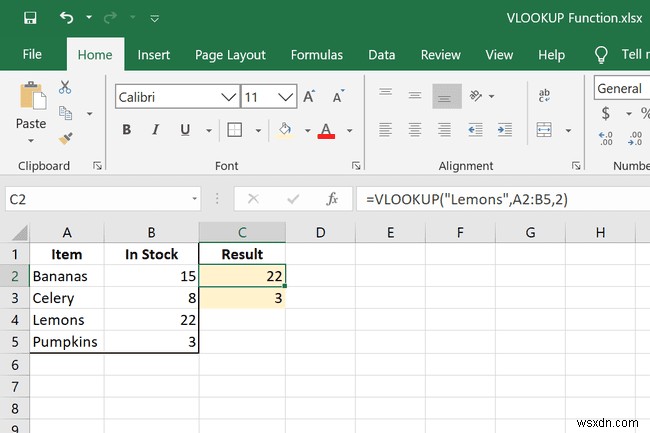
Task: Open the Clipboard dialog launcher
Action: click(x=97, y=166)
